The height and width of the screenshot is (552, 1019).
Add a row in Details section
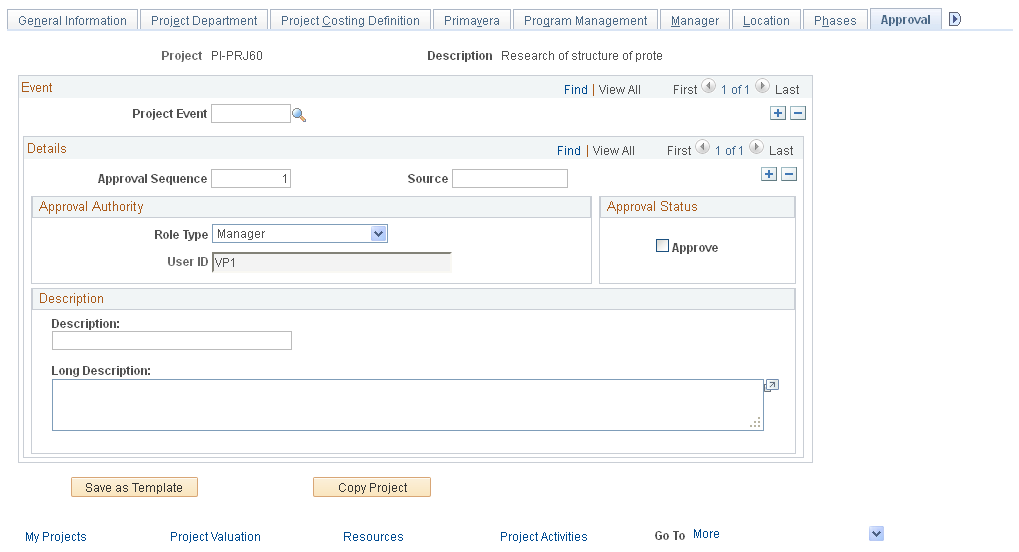pos(769,174)
